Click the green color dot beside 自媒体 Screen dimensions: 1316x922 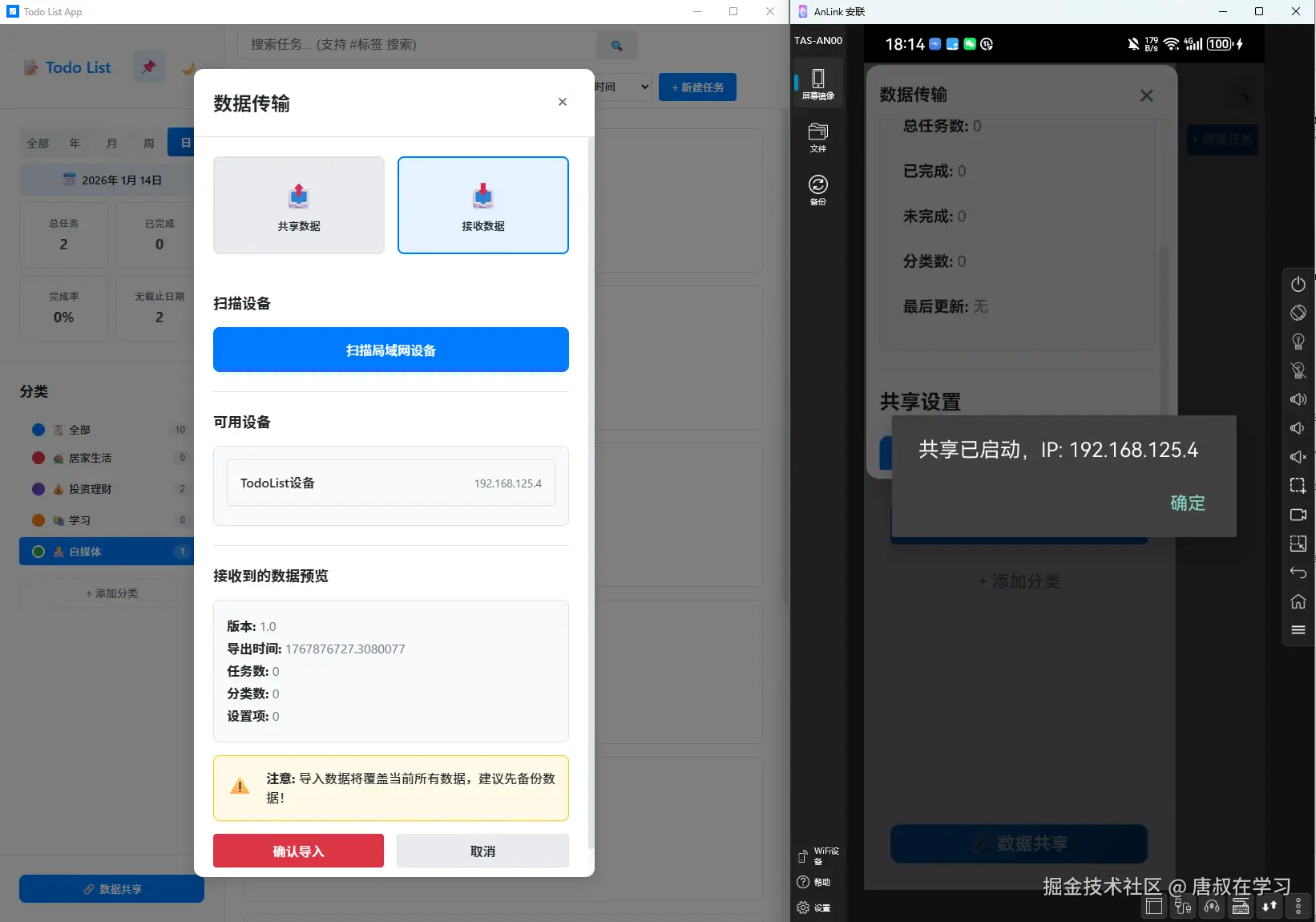coord(38,552)
